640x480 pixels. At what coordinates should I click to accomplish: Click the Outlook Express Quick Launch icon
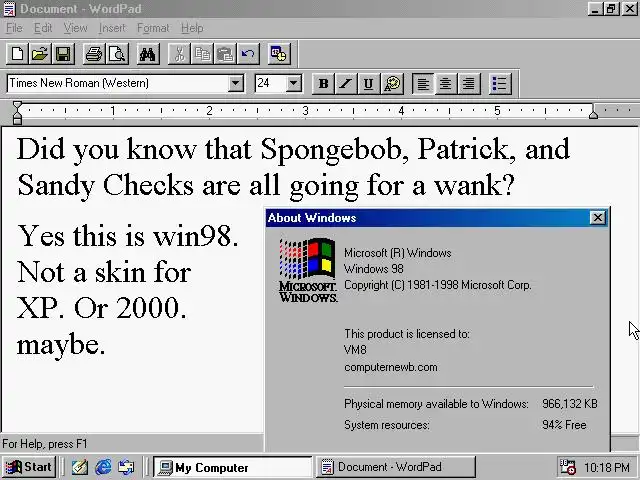pyautogui.click(x=126, y=467)
